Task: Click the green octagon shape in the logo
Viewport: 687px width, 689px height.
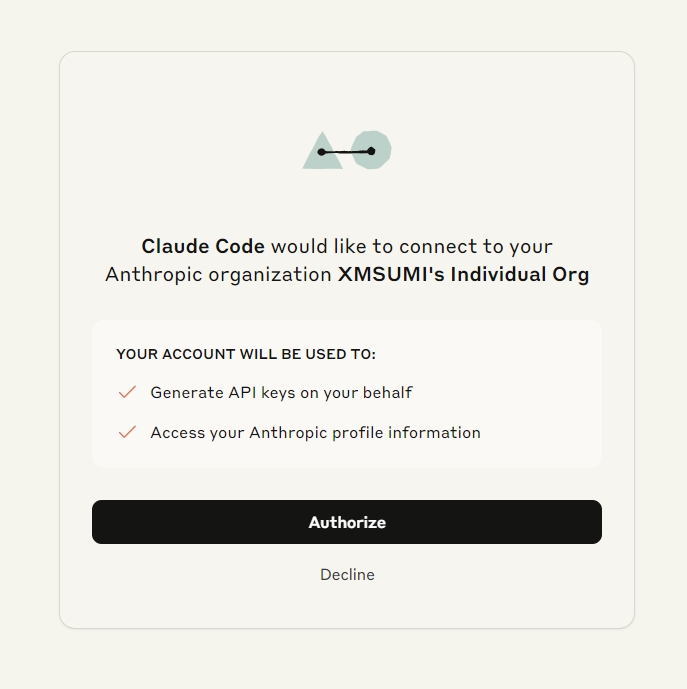Action: (371, 150)
